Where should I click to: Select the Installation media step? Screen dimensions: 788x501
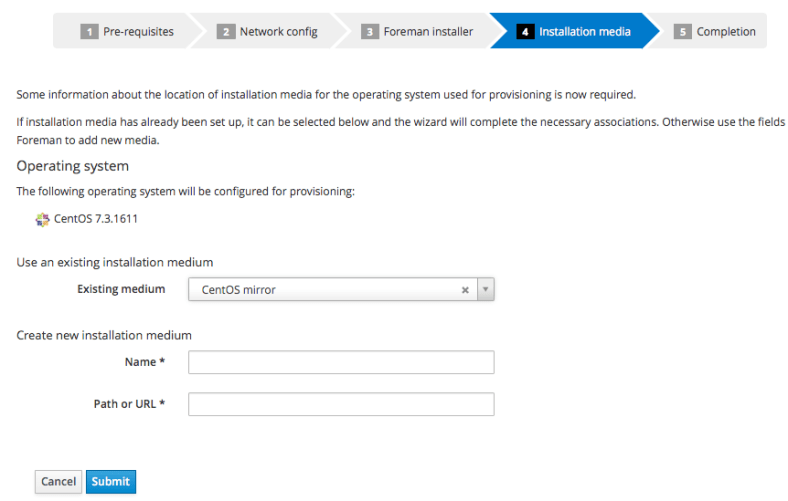[584, 32]
